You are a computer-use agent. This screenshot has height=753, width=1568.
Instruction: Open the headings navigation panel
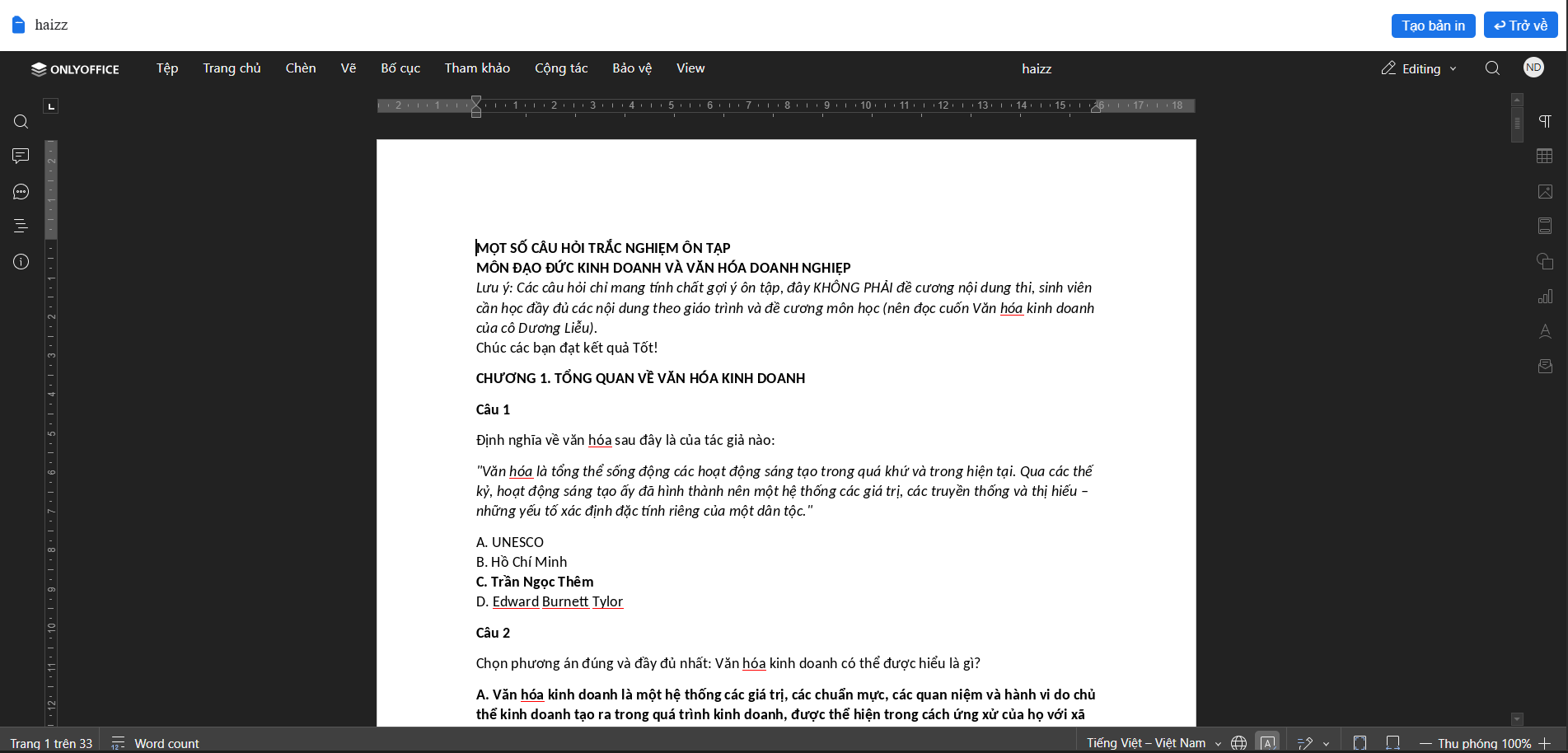[x=21, y=227]
